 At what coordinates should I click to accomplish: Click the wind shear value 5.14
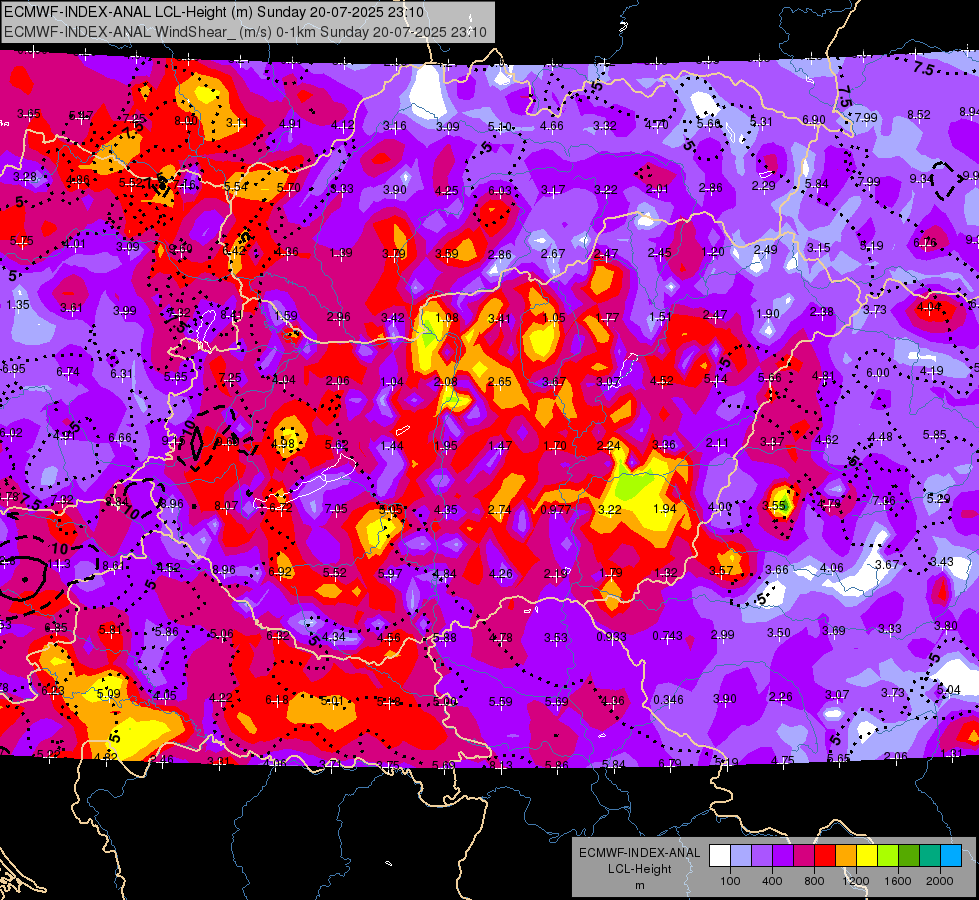click(715, 379)
